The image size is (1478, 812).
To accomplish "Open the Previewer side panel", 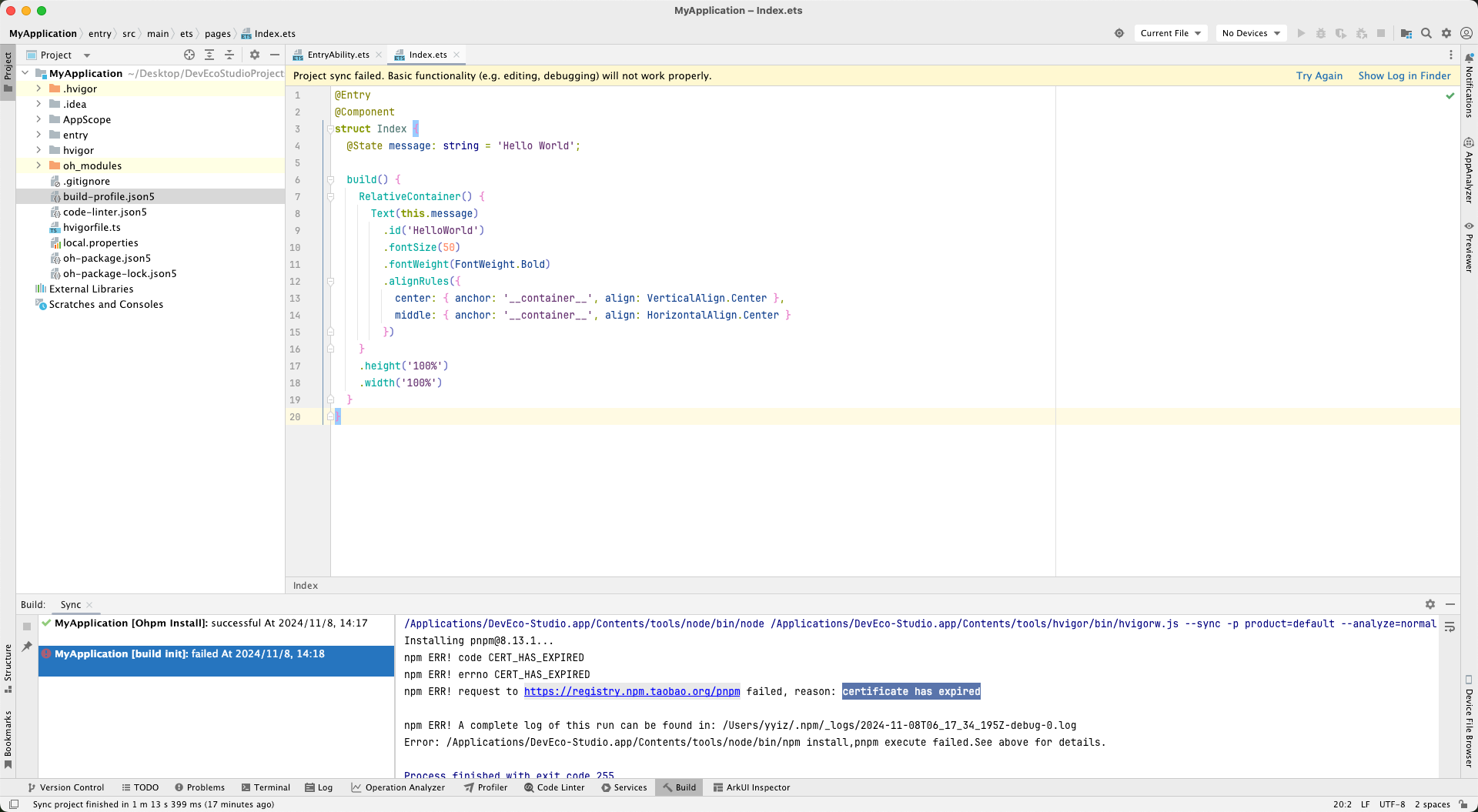I will 1469,247.
